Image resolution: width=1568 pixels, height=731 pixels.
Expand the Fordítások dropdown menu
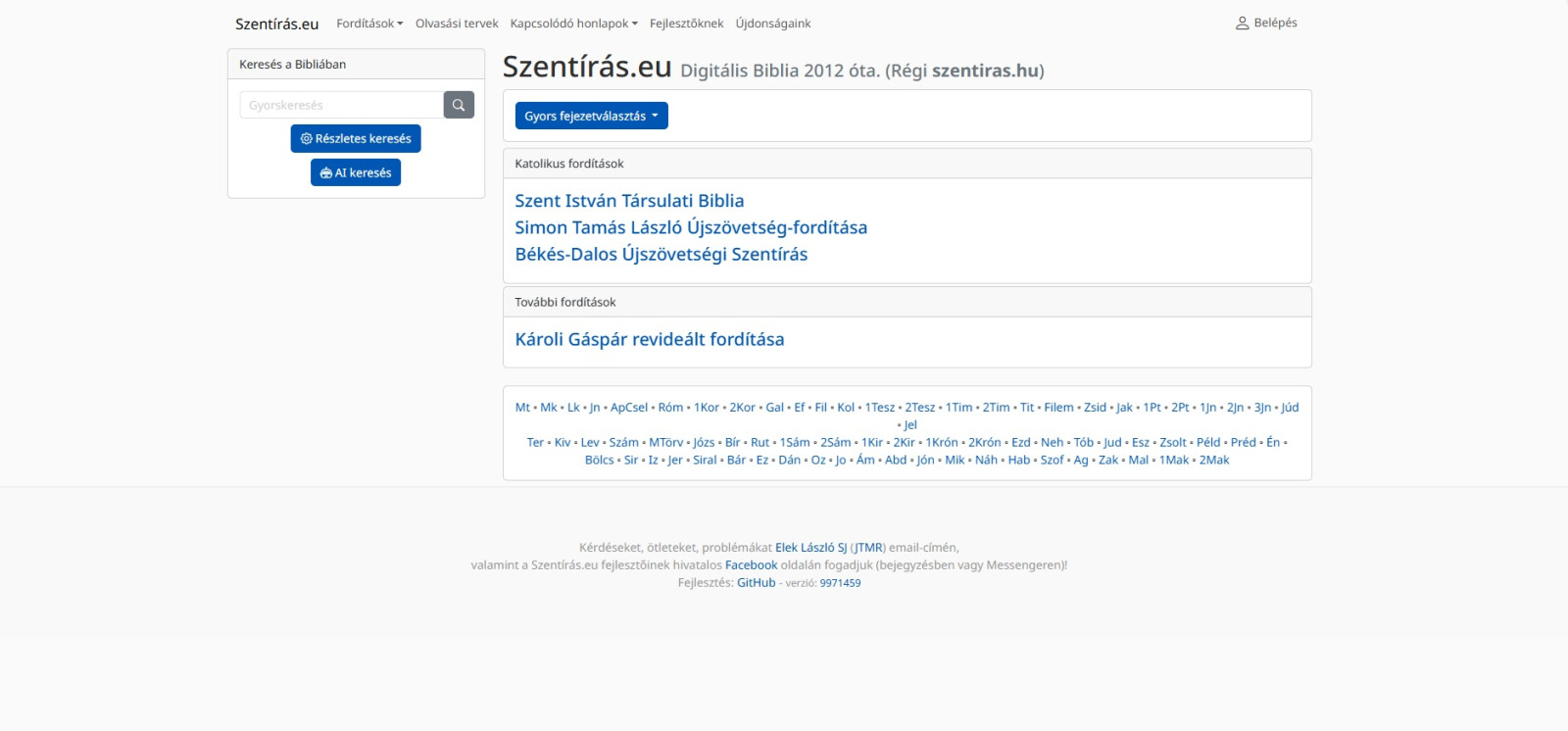pyautogui.click(x=369, y=24)
